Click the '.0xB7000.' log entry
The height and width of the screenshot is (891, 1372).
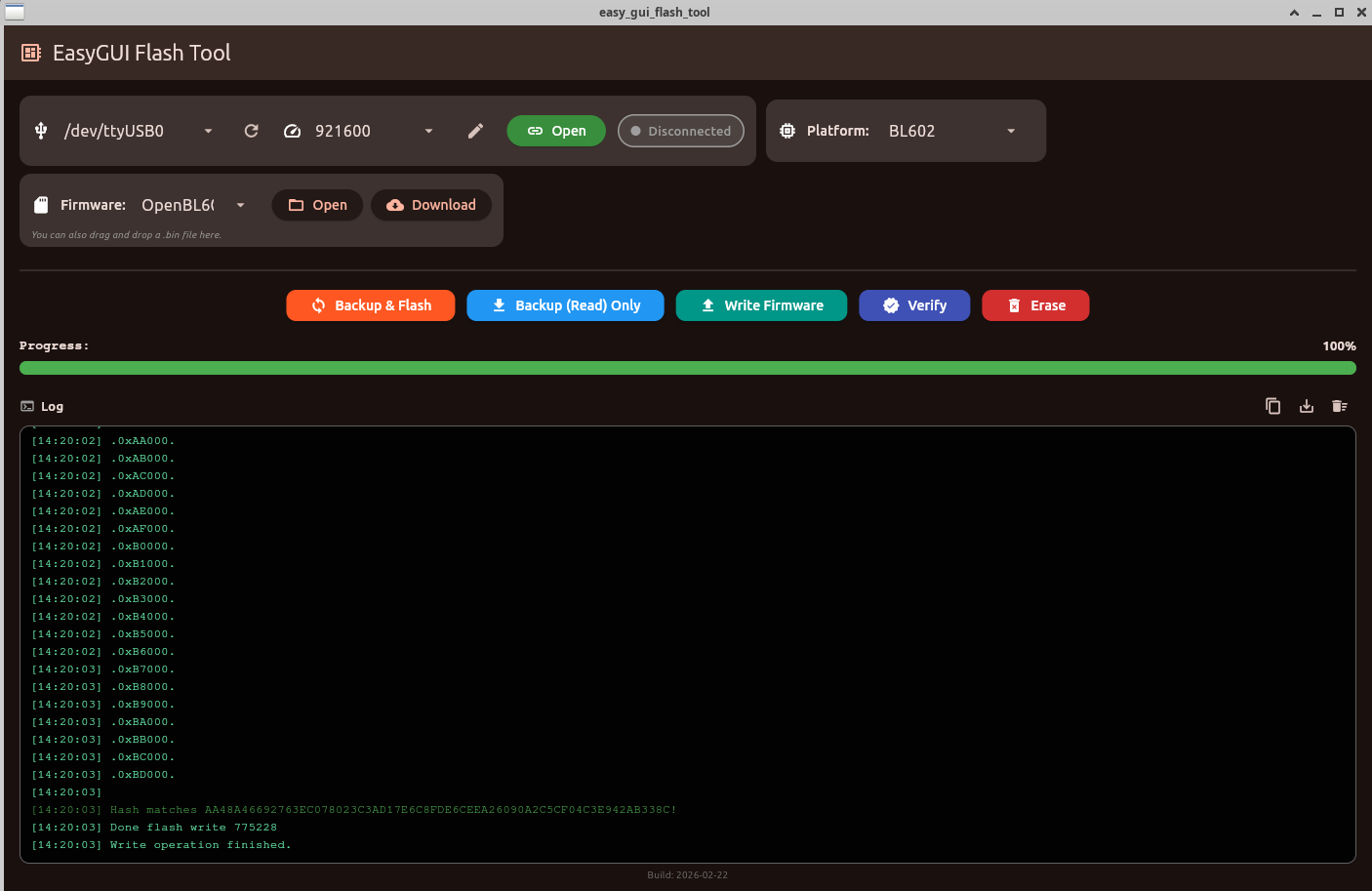103,669
